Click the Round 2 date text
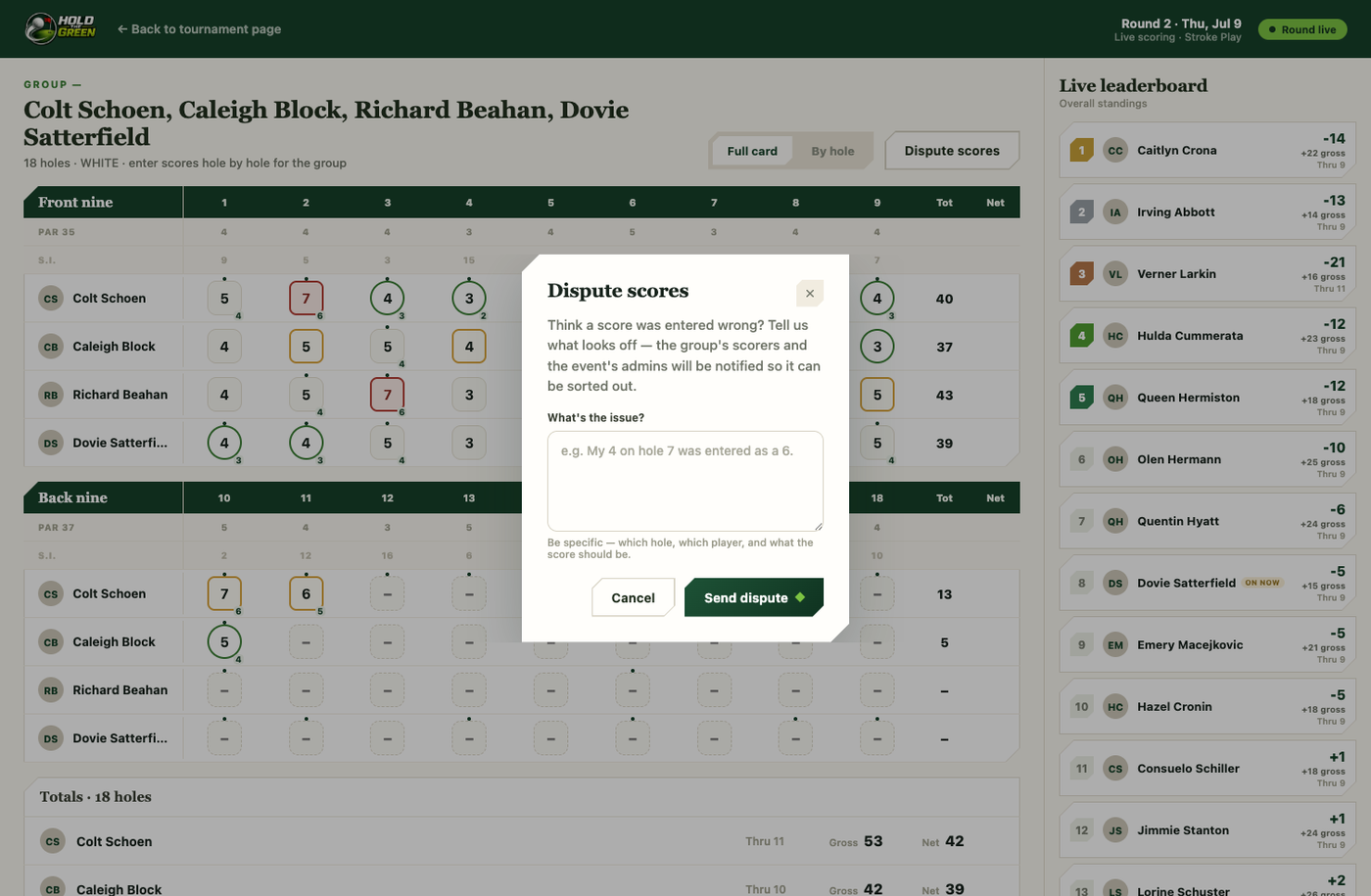 (x=1181, y=24)
